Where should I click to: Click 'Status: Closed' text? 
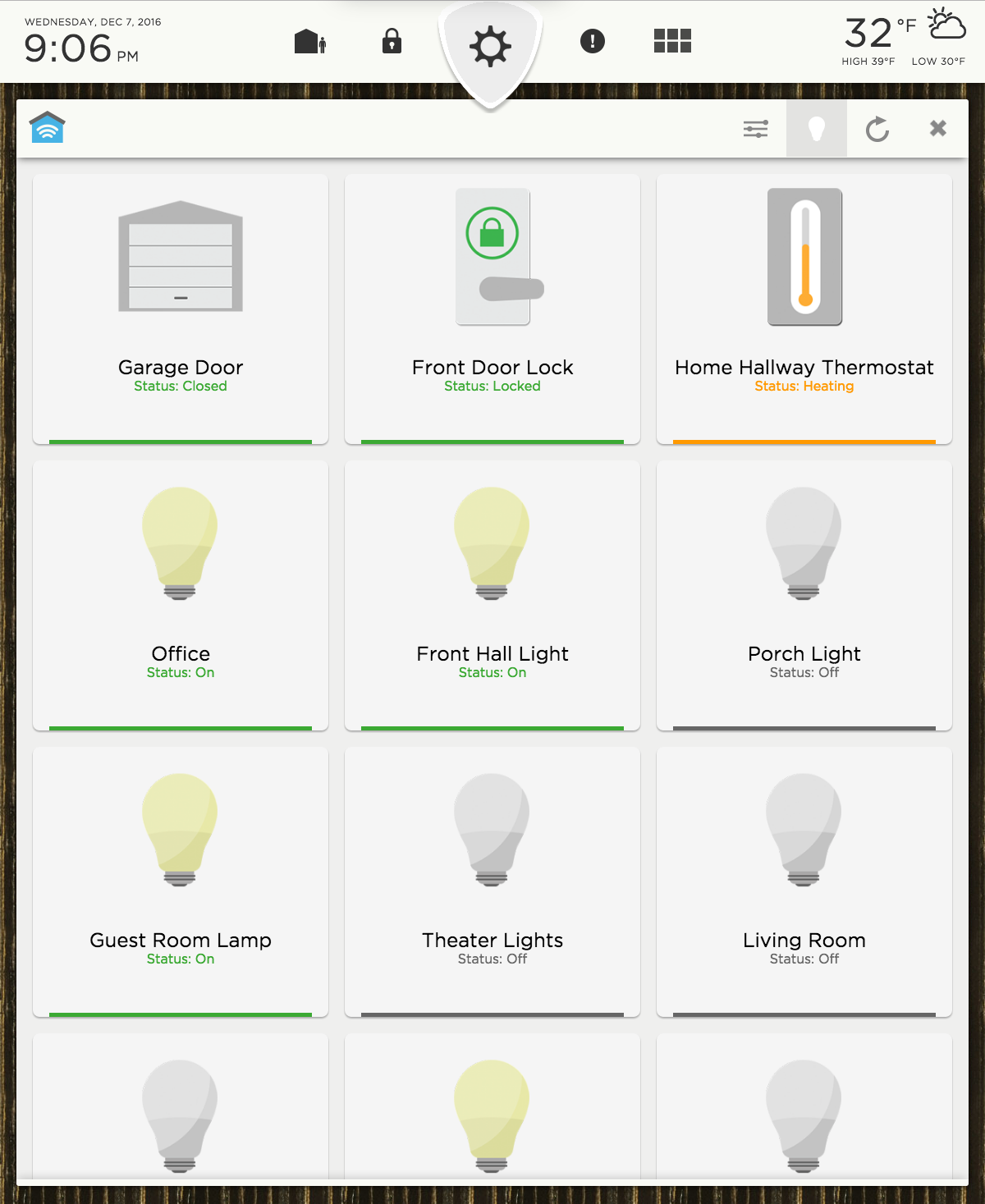[181, 386]
